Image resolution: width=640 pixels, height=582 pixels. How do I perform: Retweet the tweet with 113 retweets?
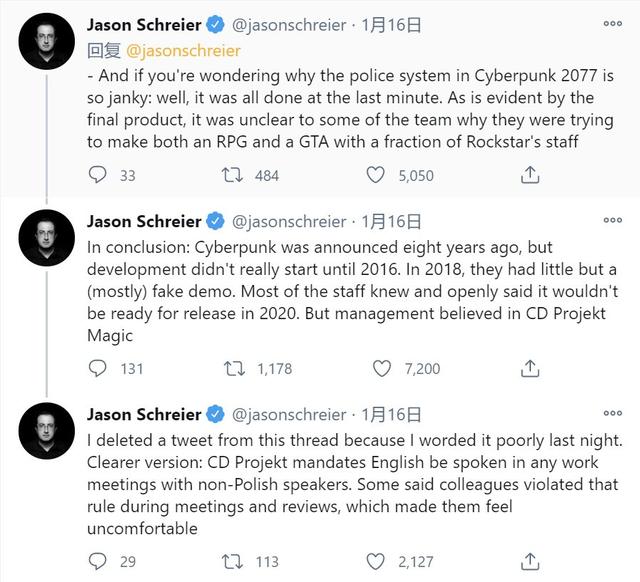[232, 561]
